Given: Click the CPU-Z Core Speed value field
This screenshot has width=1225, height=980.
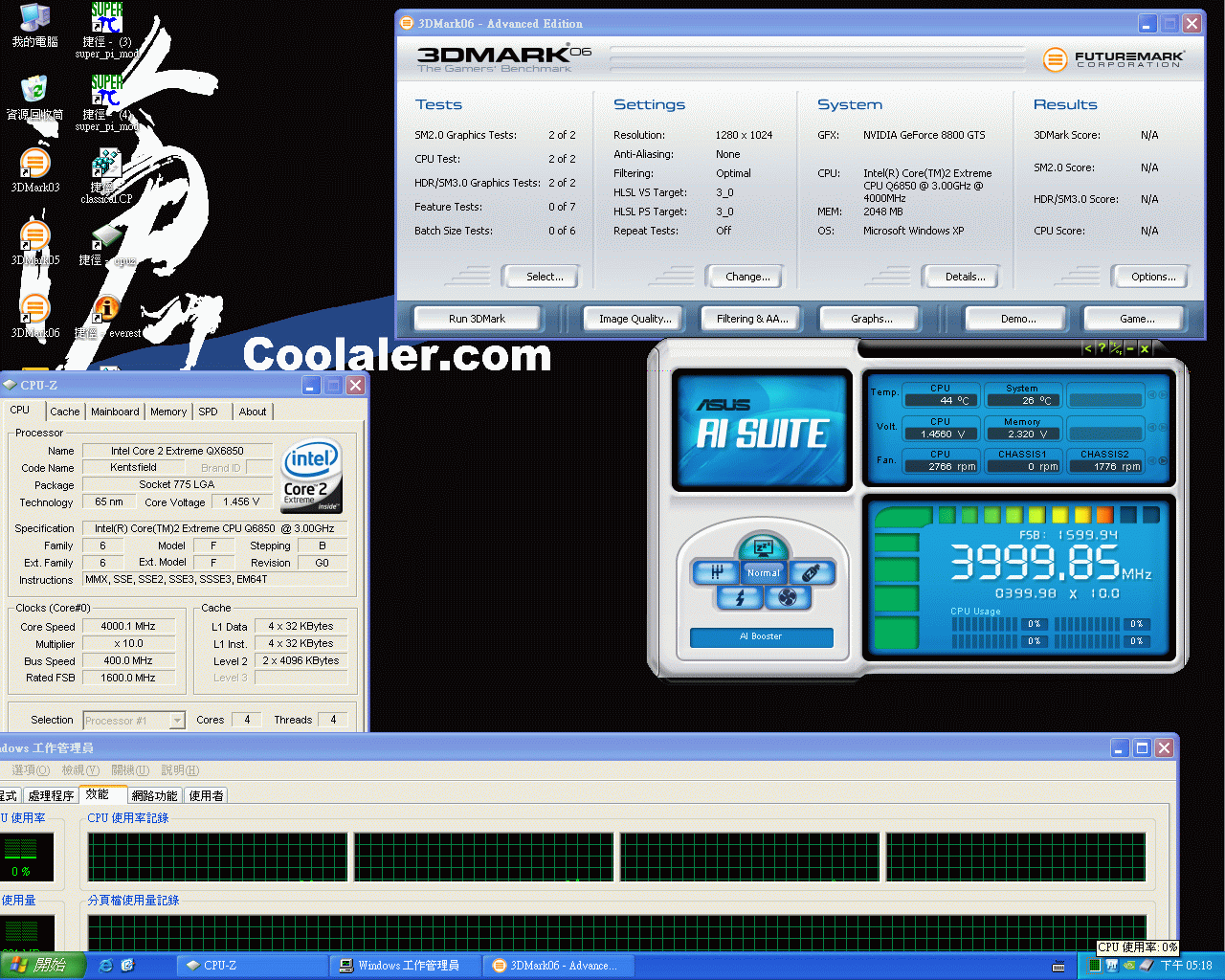Looking at the screenshot, I should tap(127, 626).
